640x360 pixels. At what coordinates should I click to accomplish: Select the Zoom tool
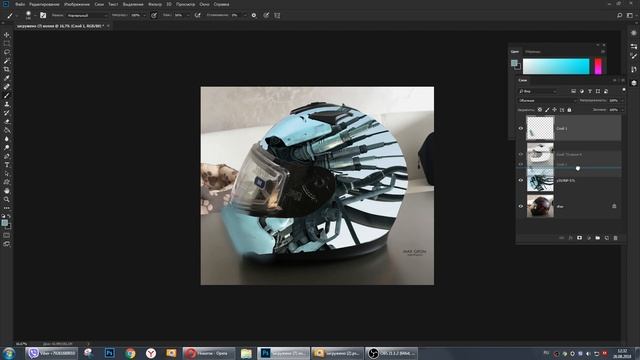(x=7, y=199)
